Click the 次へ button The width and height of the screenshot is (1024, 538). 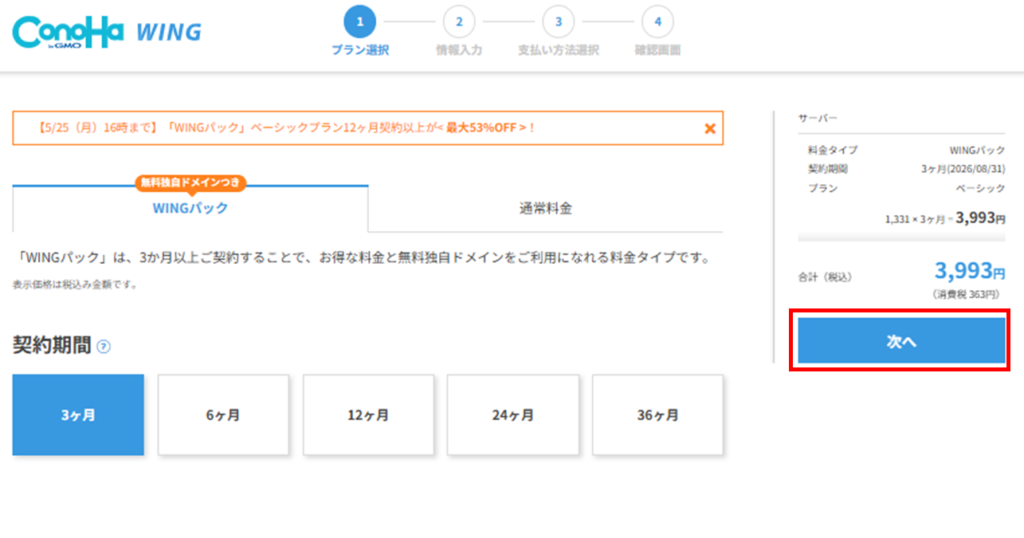(x=901, y=341)
